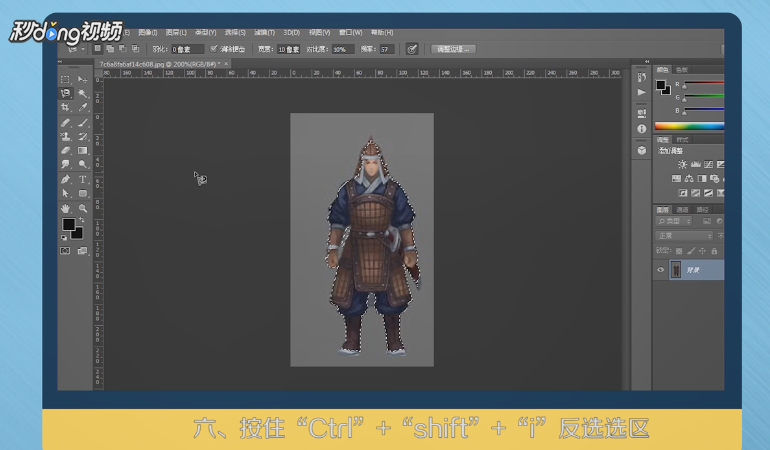Select the Gradient tool
Image resolution: width=770 pixels, height=450 pixels.
pos(82,150)
